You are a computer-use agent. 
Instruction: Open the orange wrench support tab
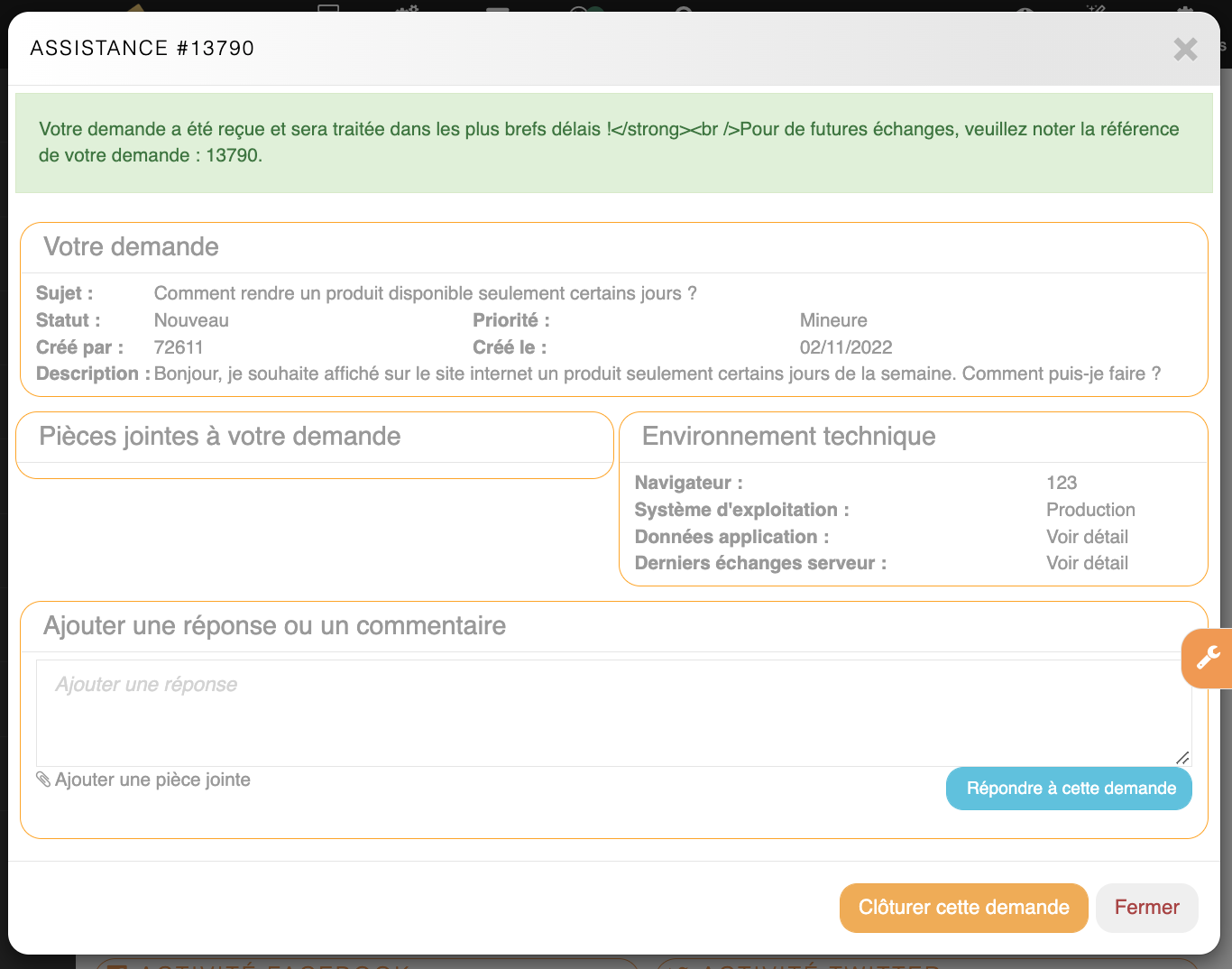pos(1208,658)
